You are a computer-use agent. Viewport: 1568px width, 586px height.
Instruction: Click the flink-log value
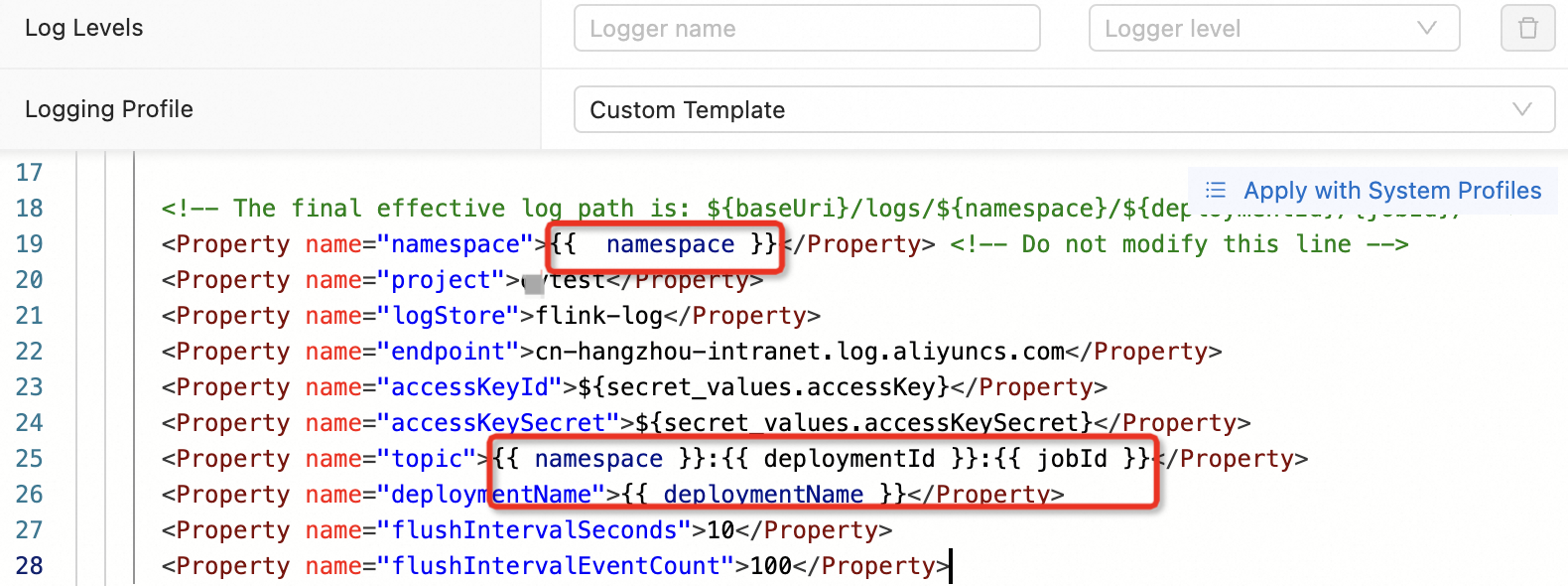tap(599, 316)
